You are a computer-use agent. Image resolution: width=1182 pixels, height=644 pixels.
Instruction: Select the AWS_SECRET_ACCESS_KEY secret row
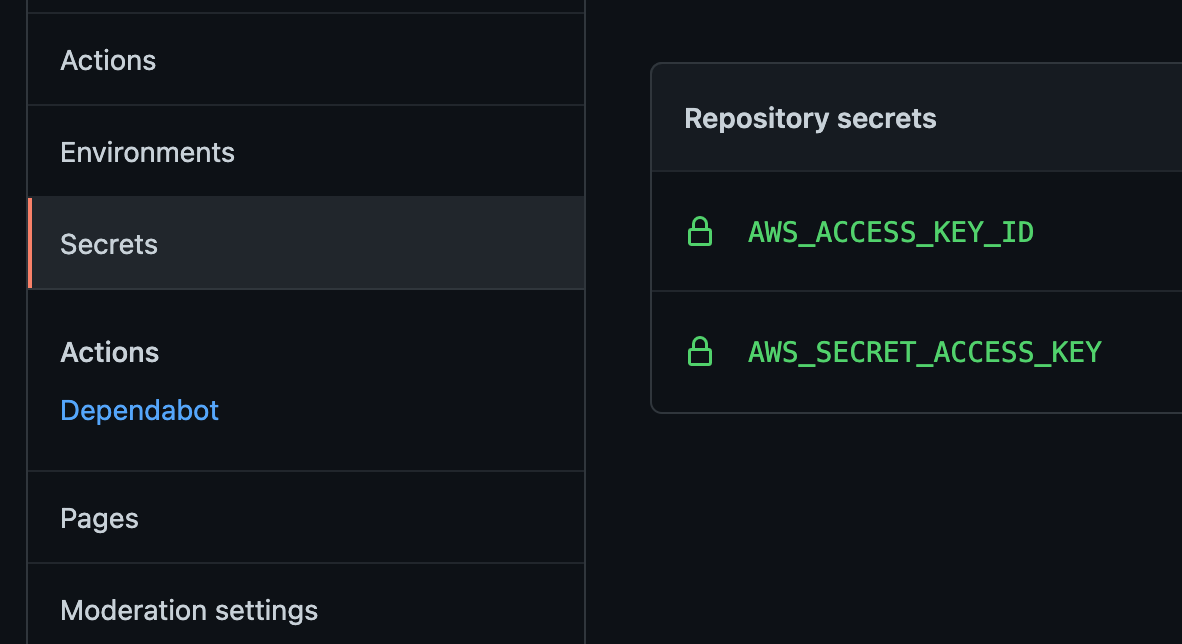pos(917,352)
